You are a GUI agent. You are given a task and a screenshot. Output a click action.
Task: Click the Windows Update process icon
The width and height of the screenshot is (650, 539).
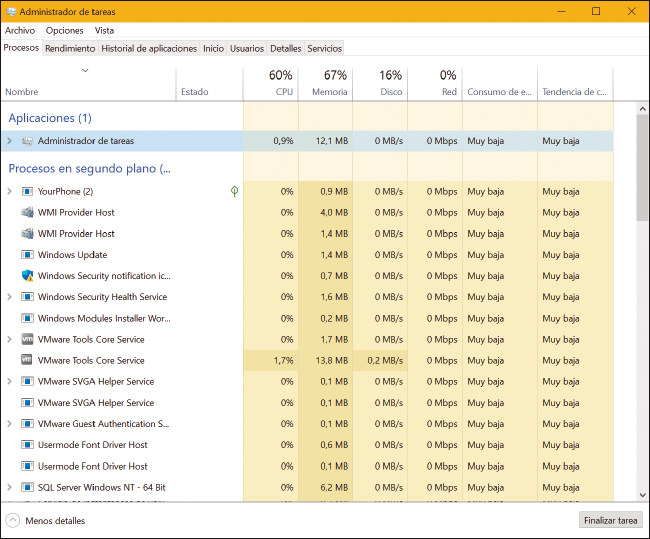tap(27, 255)
